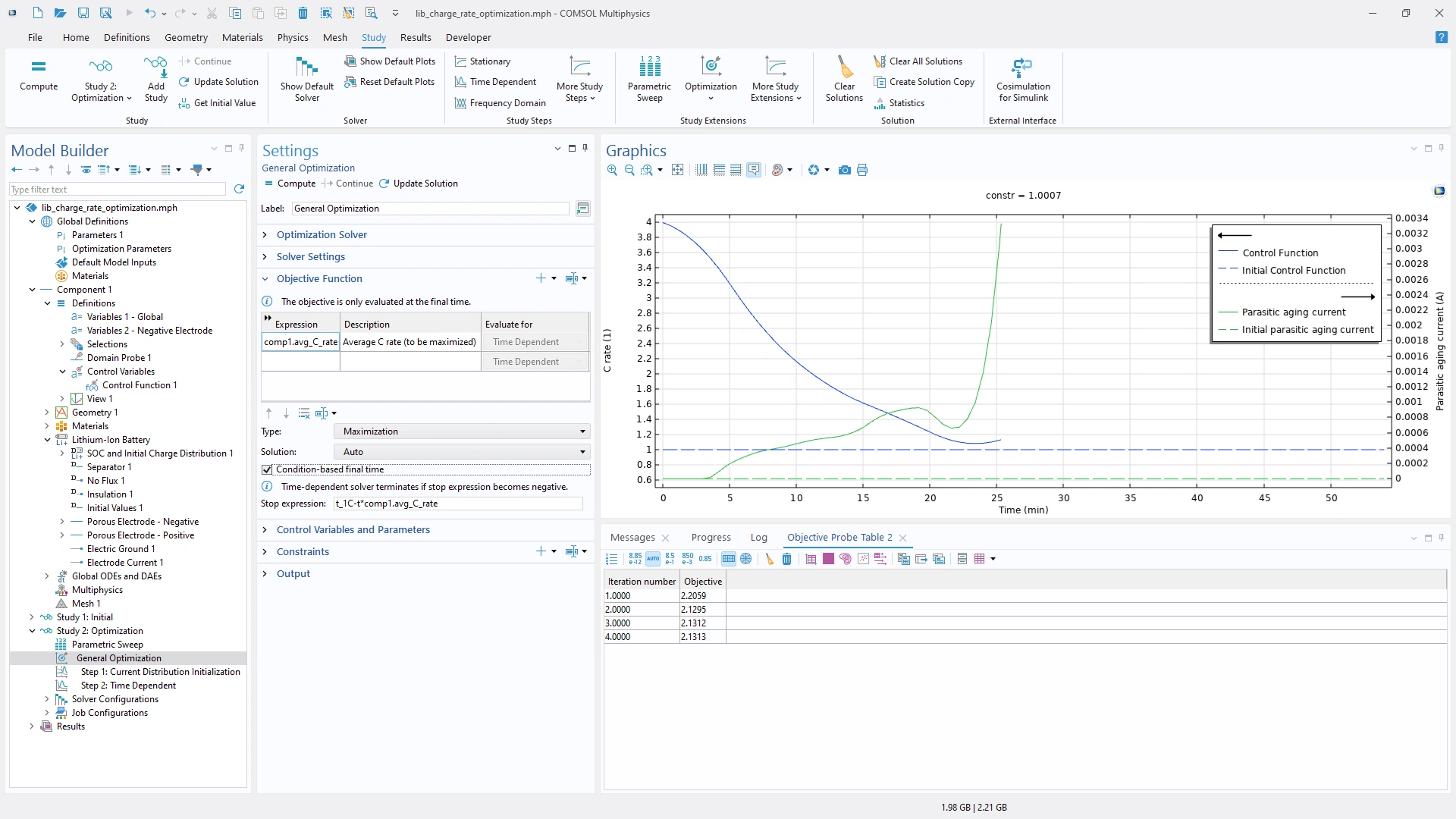This screenshot has height=819, width=1456.
Task: Click Create Solution Copy button
Action: coord(924,82)
